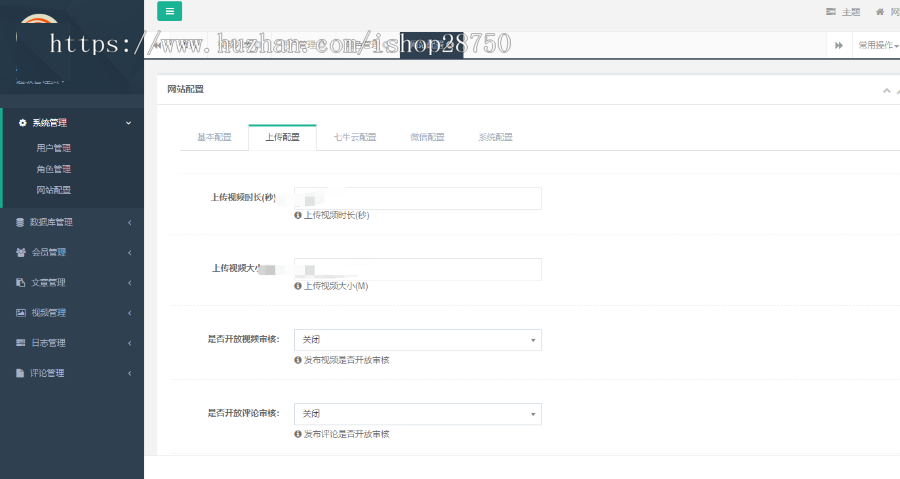Expand the 视频管理 chevron arrow
Screen dimensions: 900x479
click(x=130, y=313)
